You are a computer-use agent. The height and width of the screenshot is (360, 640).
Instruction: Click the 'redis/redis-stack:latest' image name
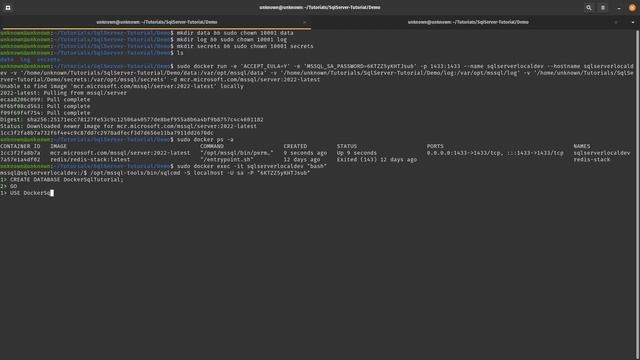click(90, 160)
